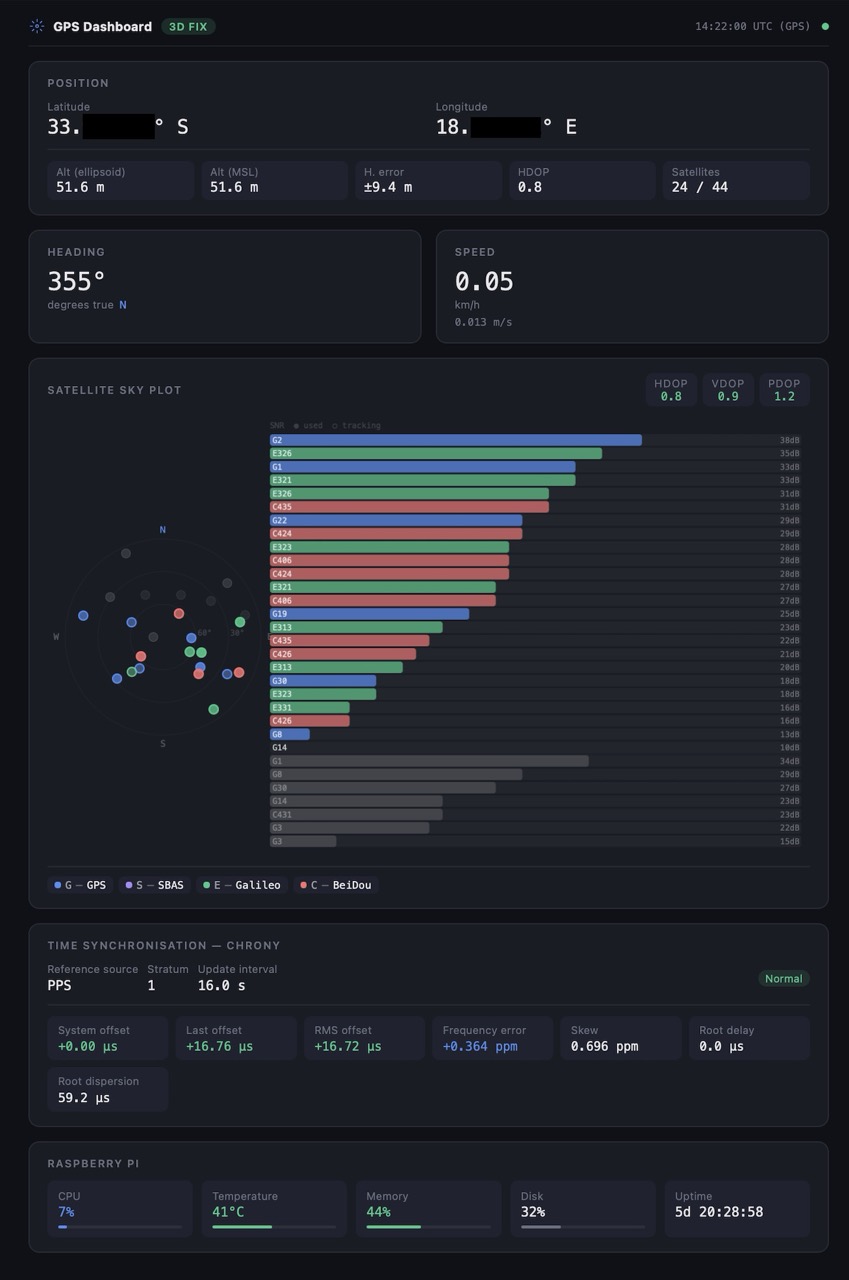Viewport: 849px width, 1280px height.
Task: Click the purple SBAS legend dot
Action: pos(129,885)
